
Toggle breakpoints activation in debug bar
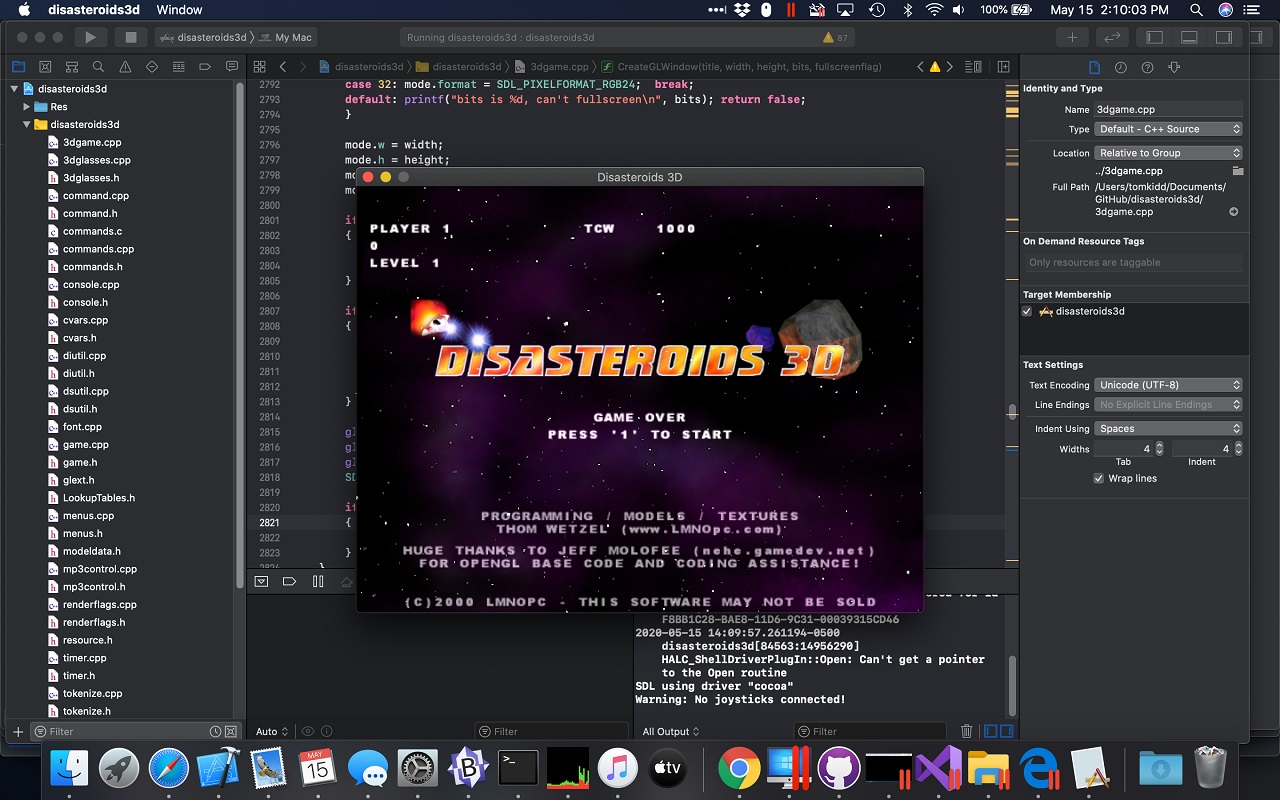(289, 581)
